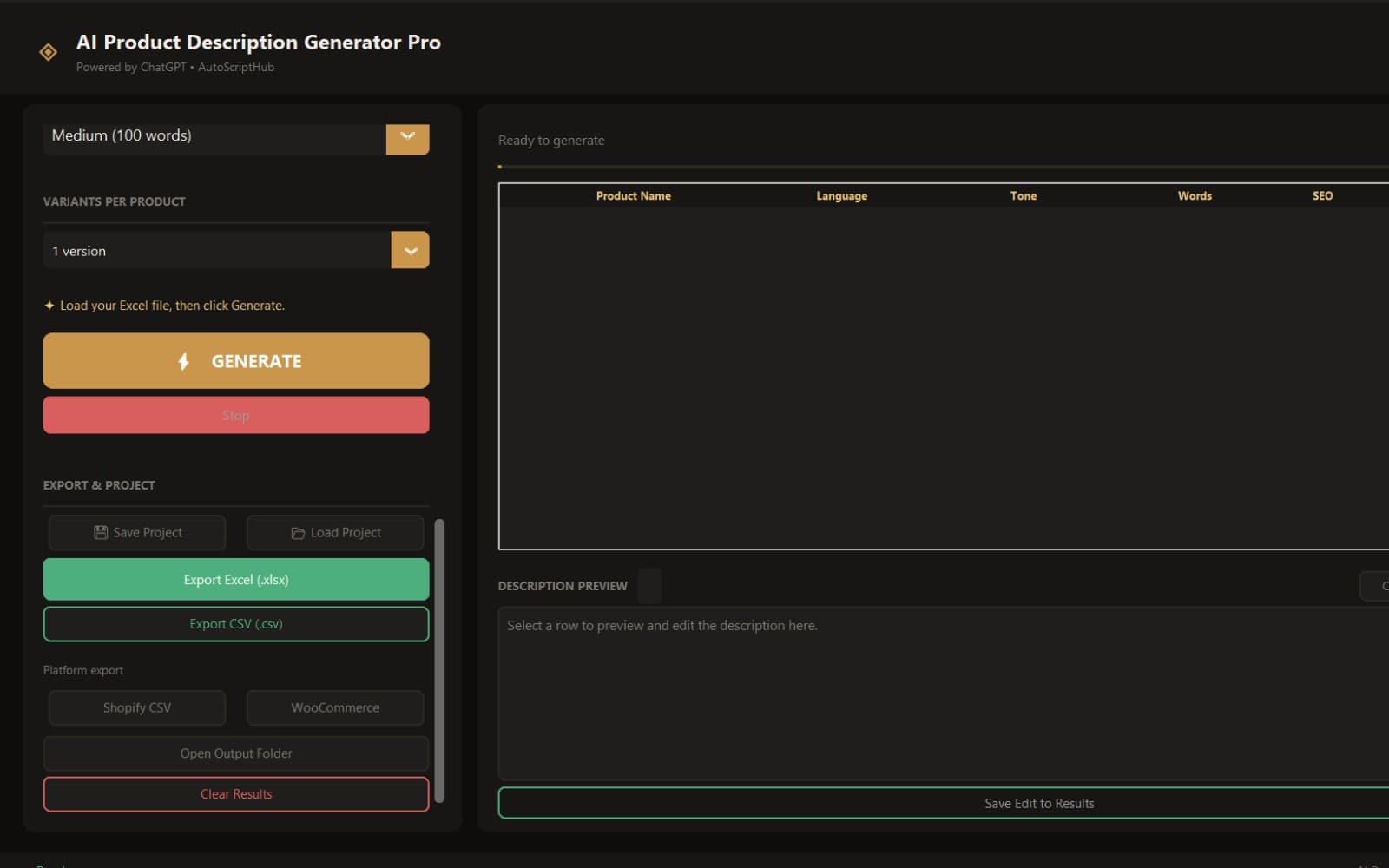Sort by the SEO column header
The width and height of the screenshot is (1389, 868).
pyautogui.click(x=1322, y=196)
